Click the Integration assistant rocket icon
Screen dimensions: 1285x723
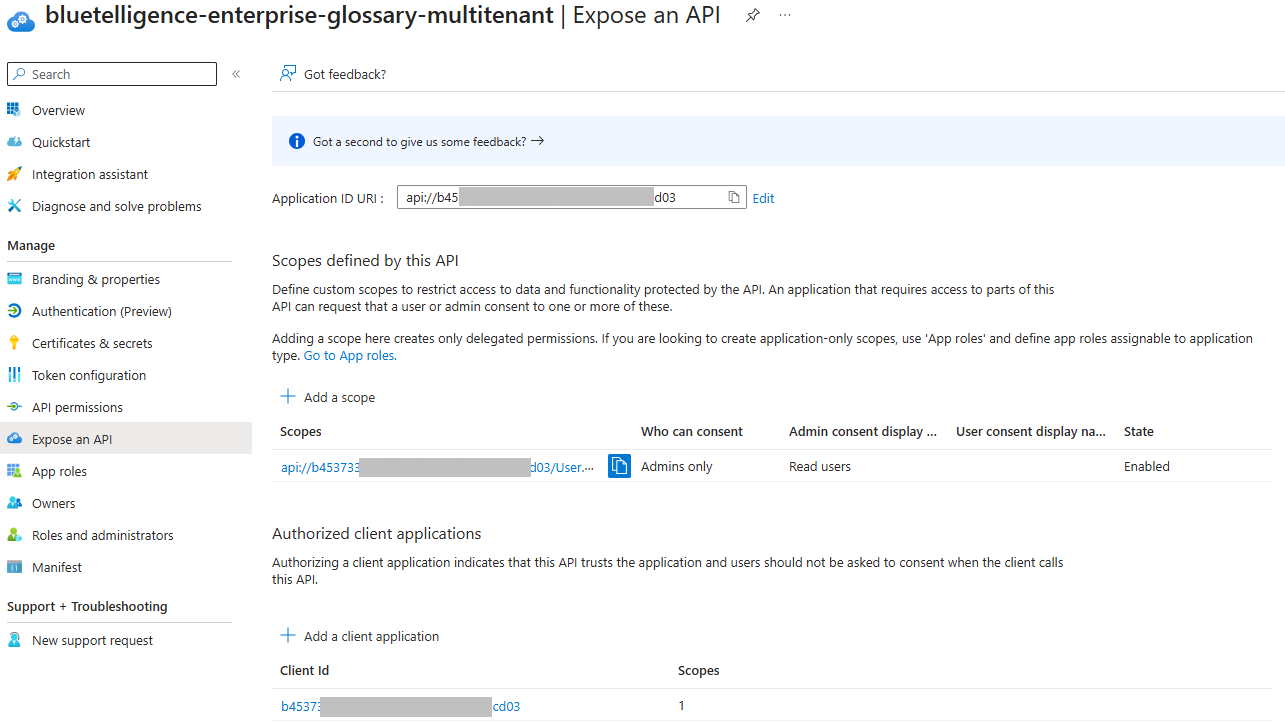[x=14, y=174]
